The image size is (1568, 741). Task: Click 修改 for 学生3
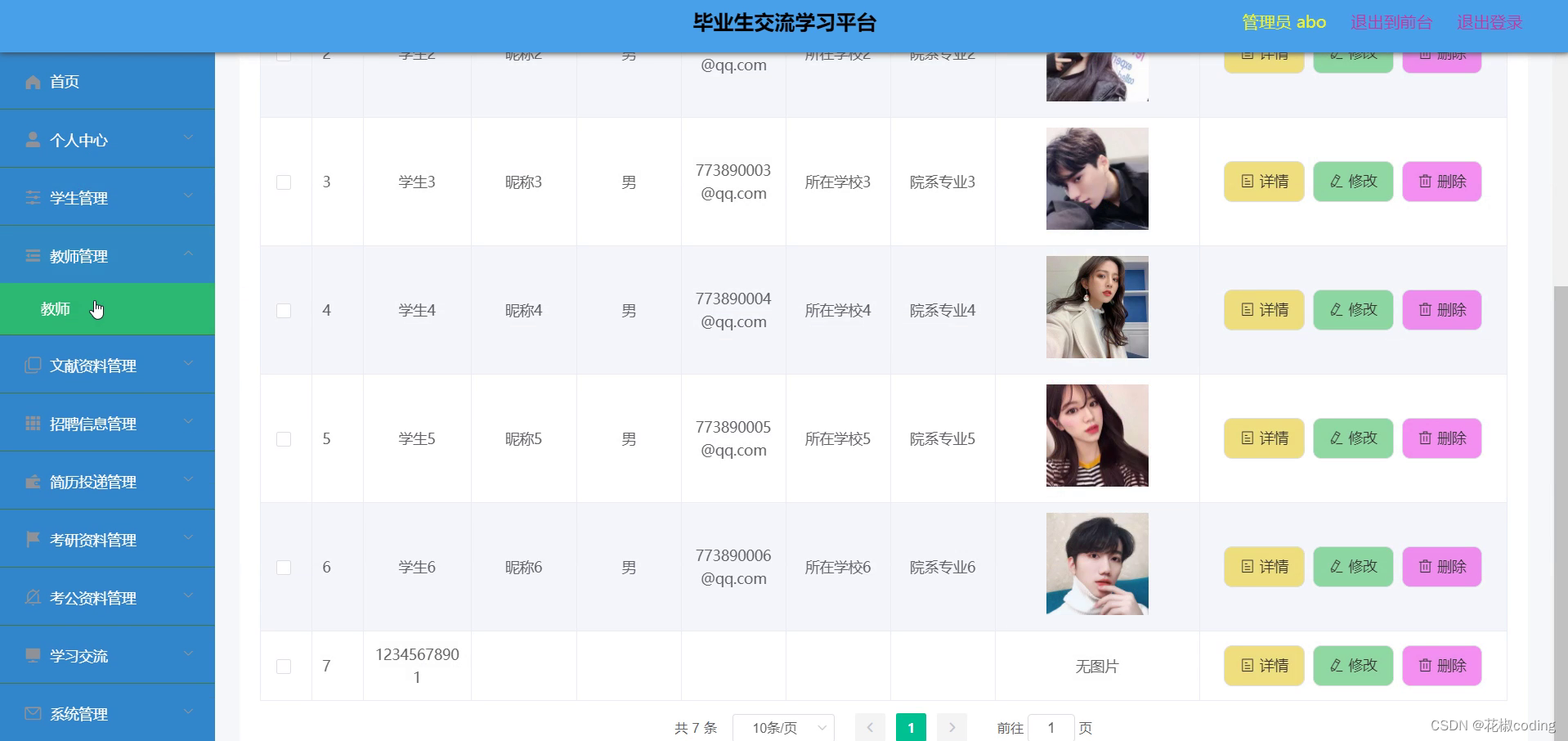(1353, 182)
